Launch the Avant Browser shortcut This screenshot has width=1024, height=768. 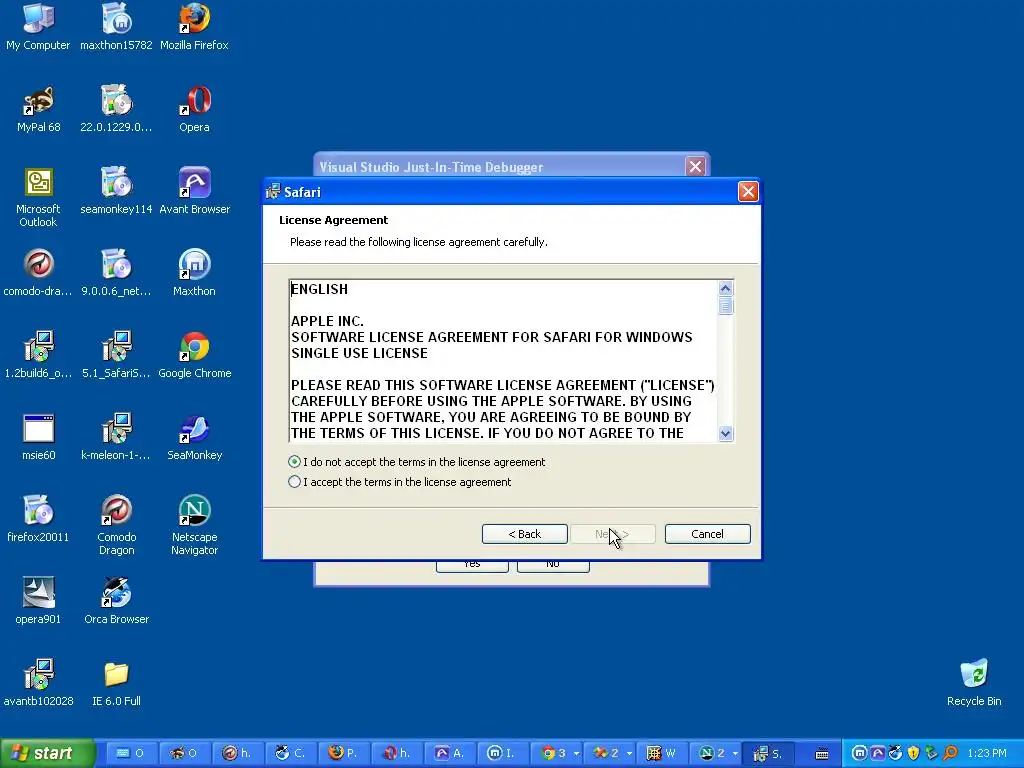pos(194,191)
